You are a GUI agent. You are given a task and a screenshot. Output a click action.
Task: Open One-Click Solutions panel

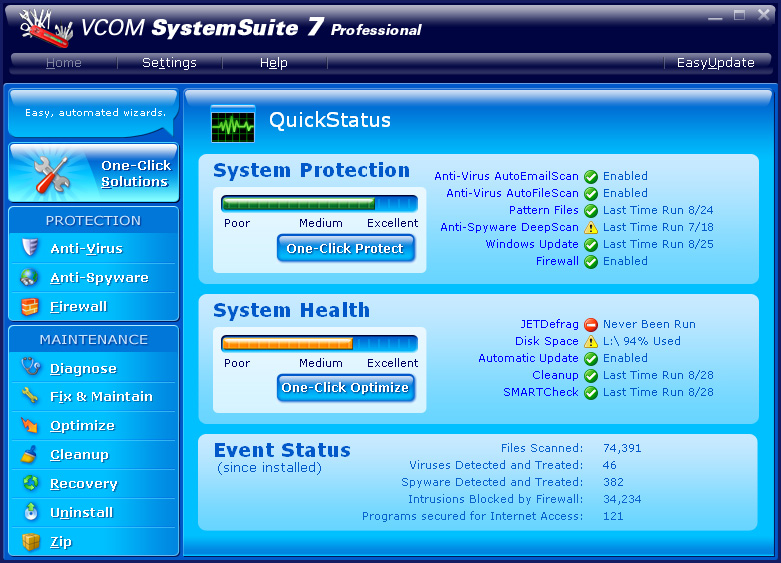94,173
